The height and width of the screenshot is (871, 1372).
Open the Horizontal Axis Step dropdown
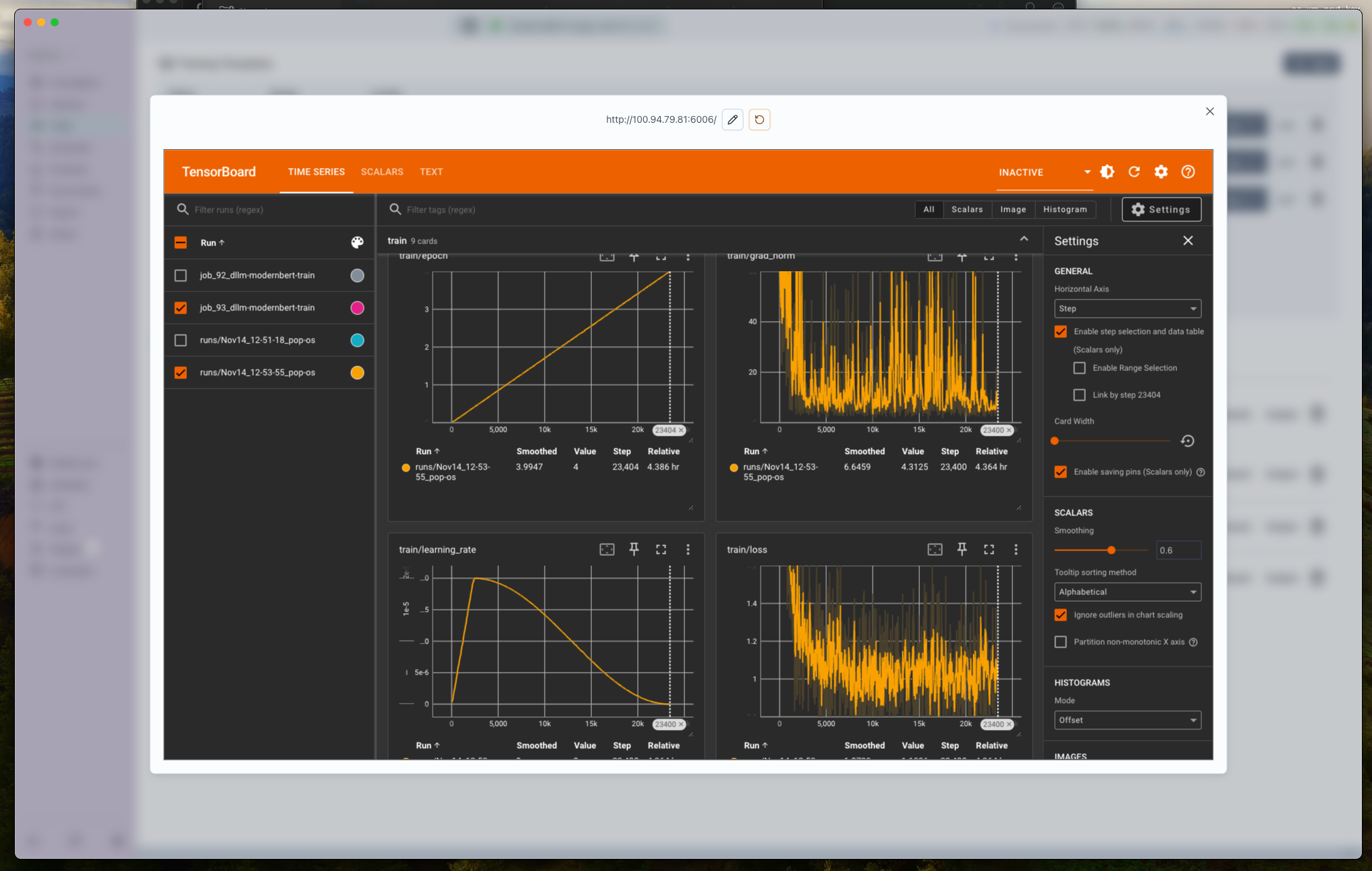click(1127, 308)
